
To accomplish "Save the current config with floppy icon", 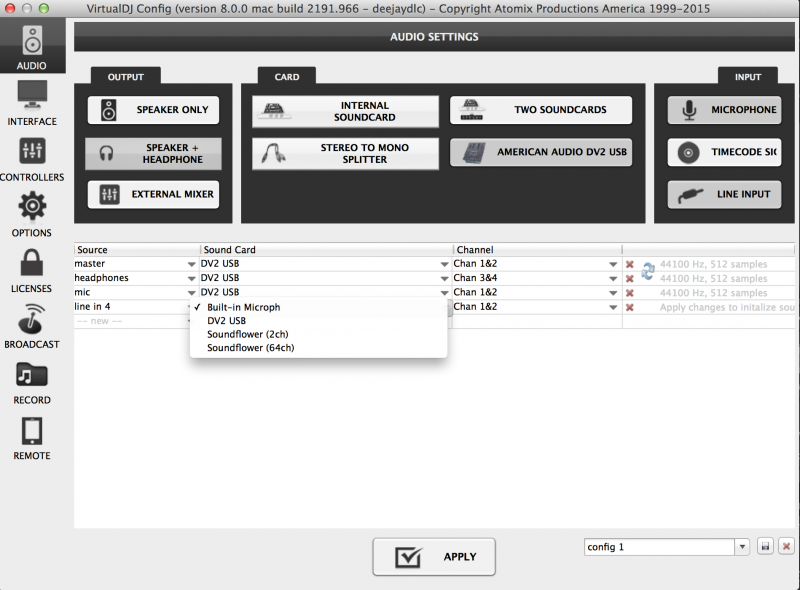I will point(765,547).
